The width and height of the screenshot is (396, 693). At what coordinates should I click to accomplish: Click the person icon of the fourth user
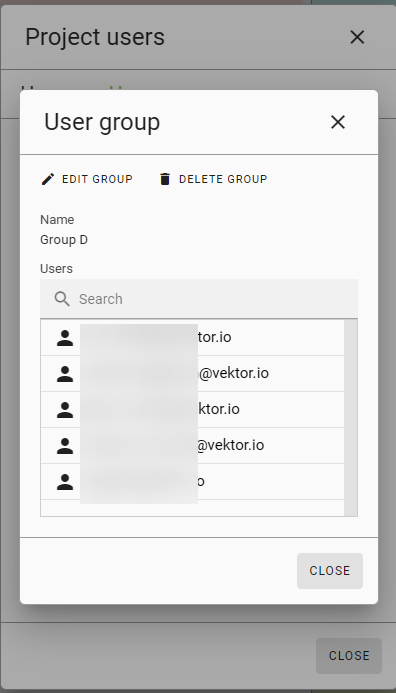pos(65,446)
